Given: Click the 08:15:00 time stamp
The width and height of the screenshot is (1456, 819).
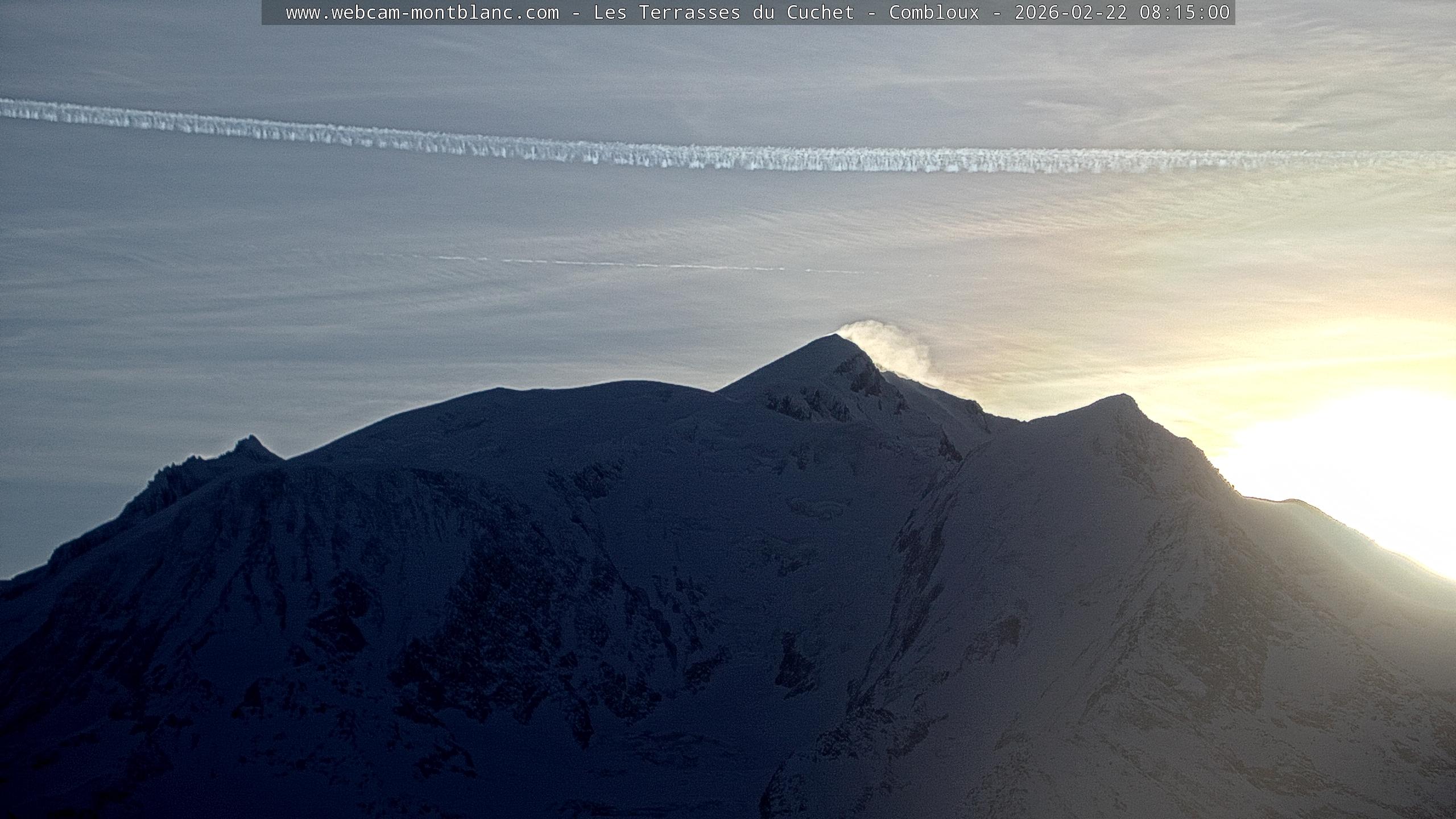Looking at the screenshot, I should [1184, 13].
